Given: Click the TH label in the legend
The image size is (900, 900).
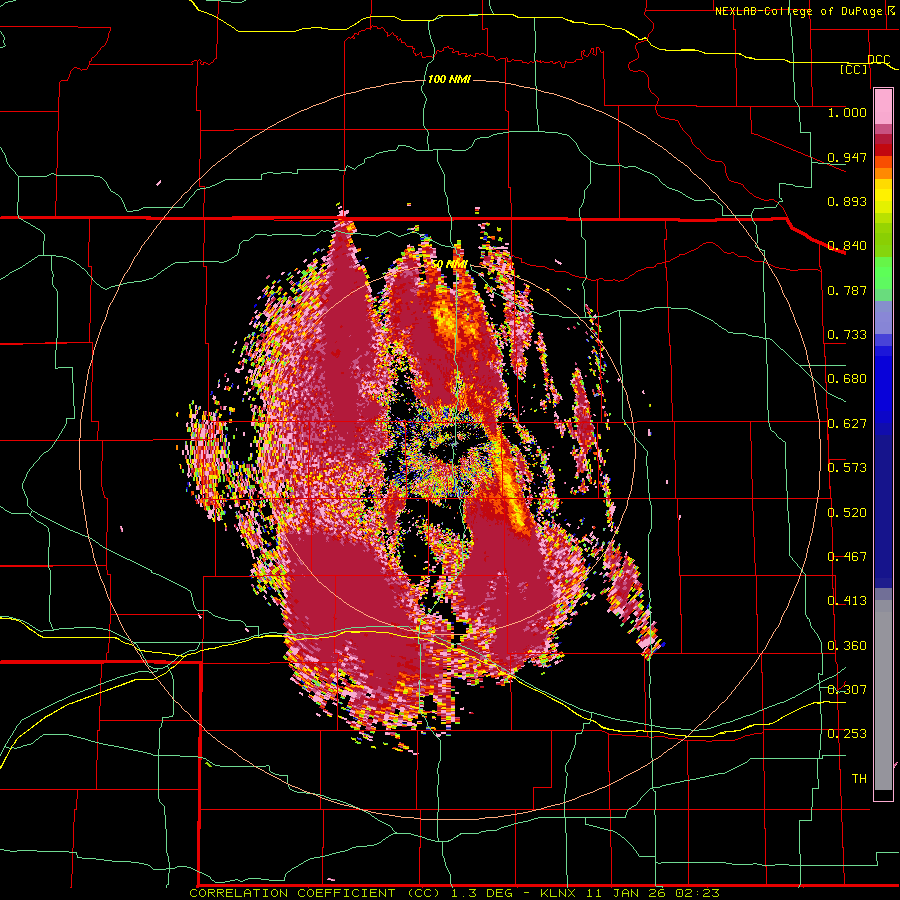Looking at the screenshot, I should tap(859, 778).
